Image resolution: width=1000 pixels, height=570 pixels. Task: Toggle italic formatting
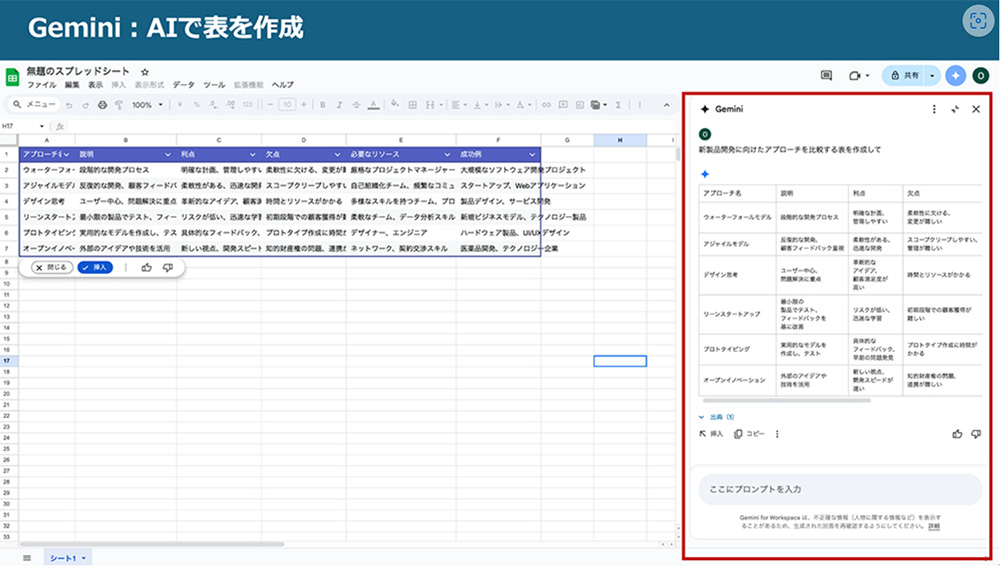[x=339, y=105]
